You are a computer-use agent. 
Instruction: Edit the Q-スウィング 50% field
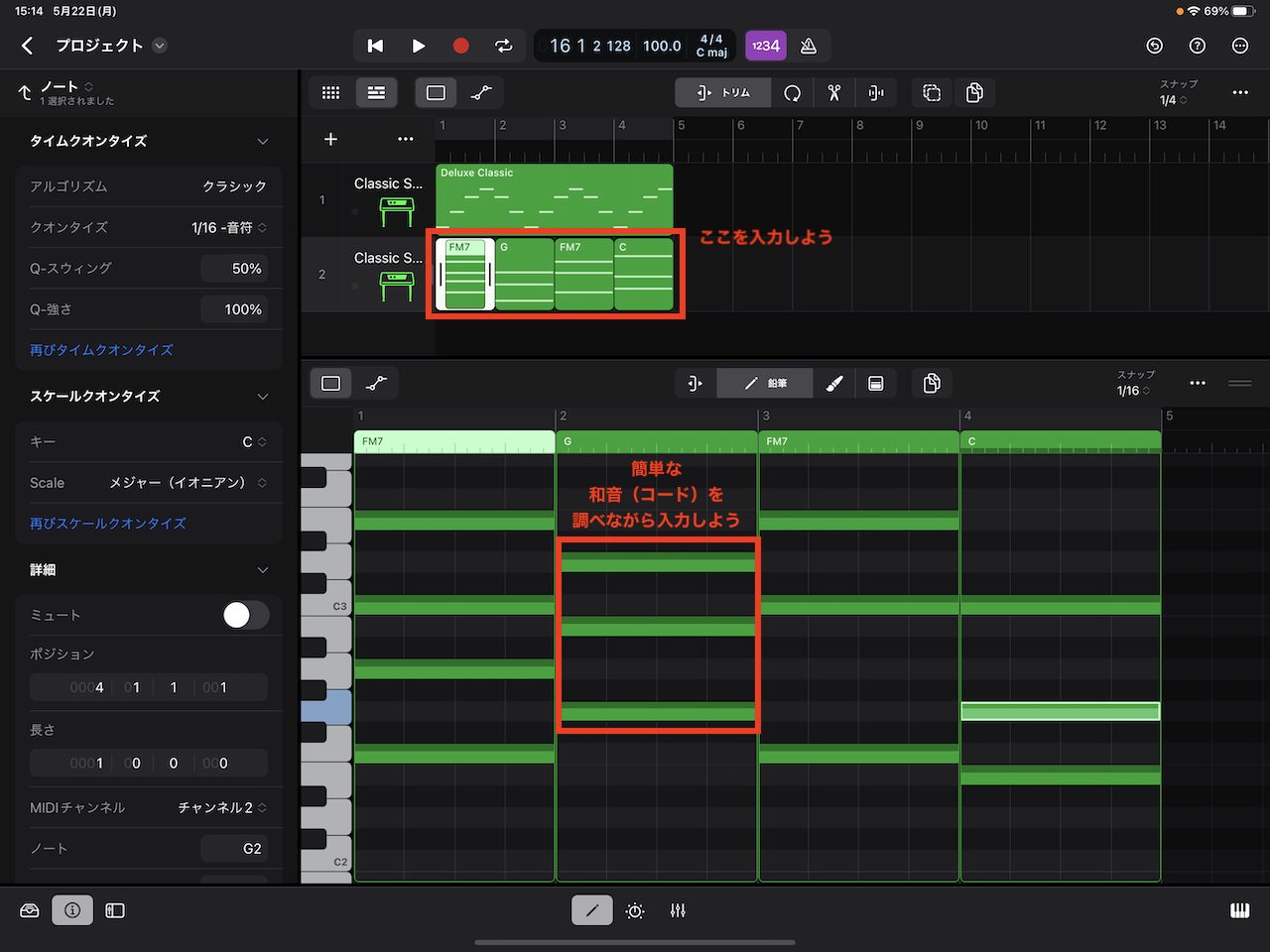tap(234, 269)
